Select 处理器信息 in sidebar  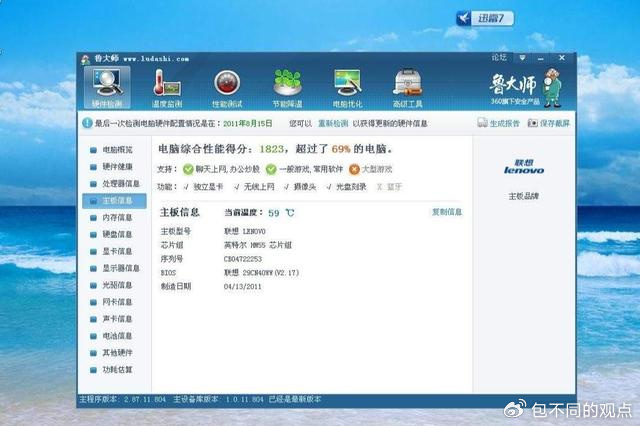coord(121,184)
